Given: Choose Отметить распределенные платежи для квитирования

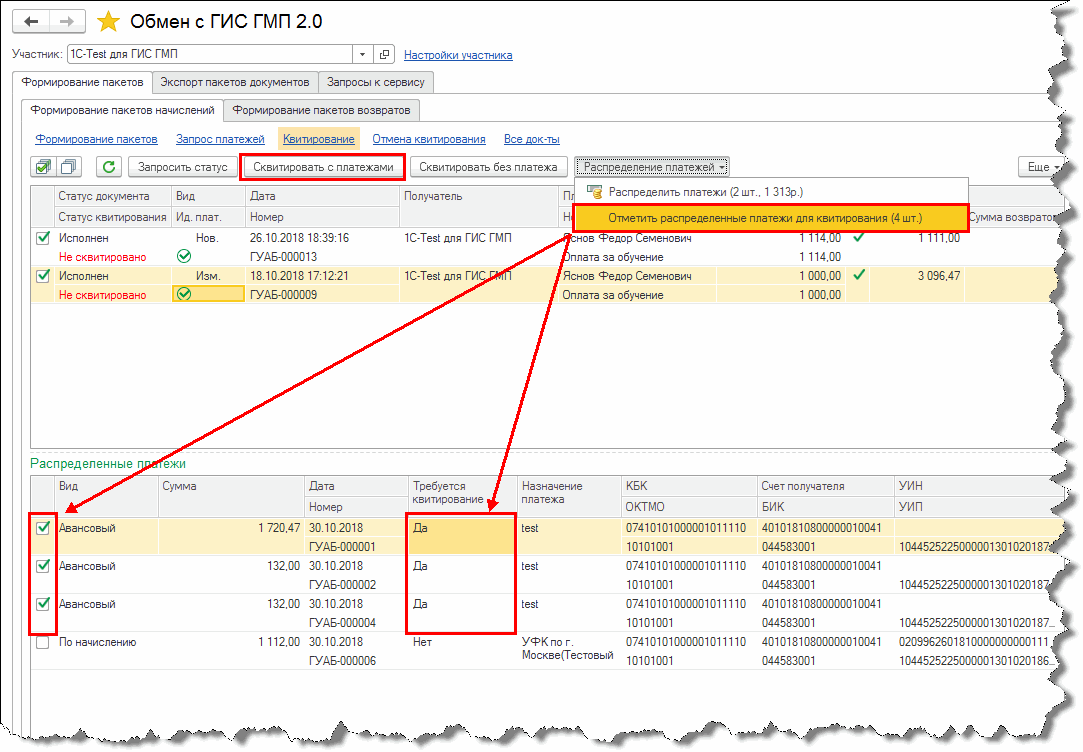Looking at the screenshot, I should pyautogui.click(x=771, y=218).
